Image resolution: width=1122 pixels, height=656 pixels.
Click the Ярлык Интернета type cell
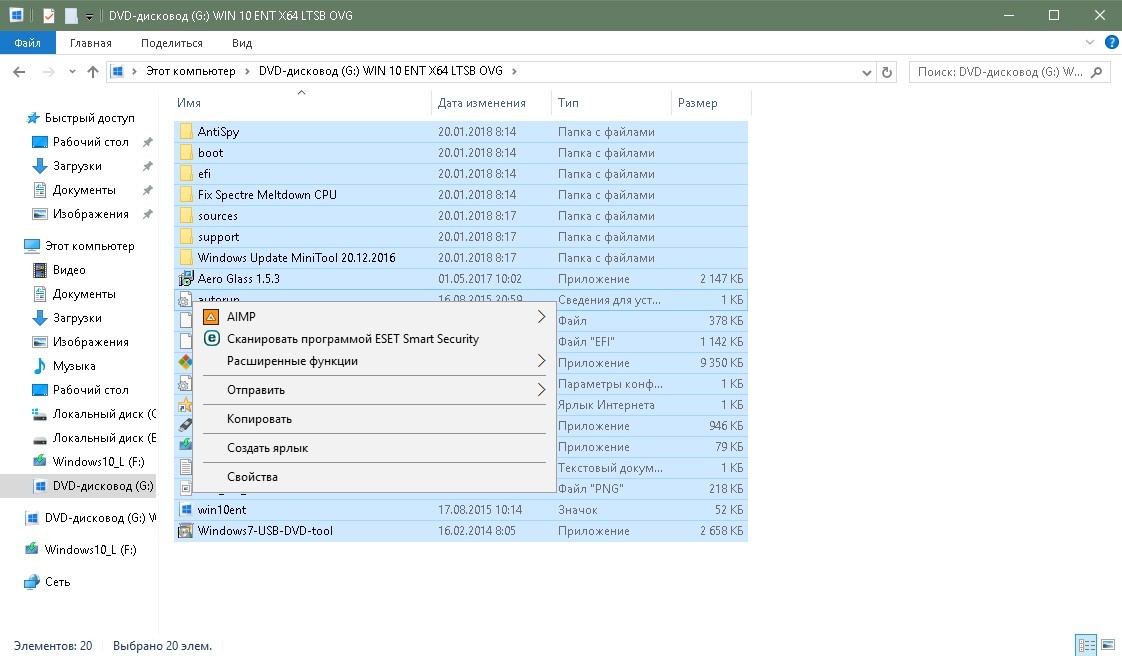tap(605, 405)
